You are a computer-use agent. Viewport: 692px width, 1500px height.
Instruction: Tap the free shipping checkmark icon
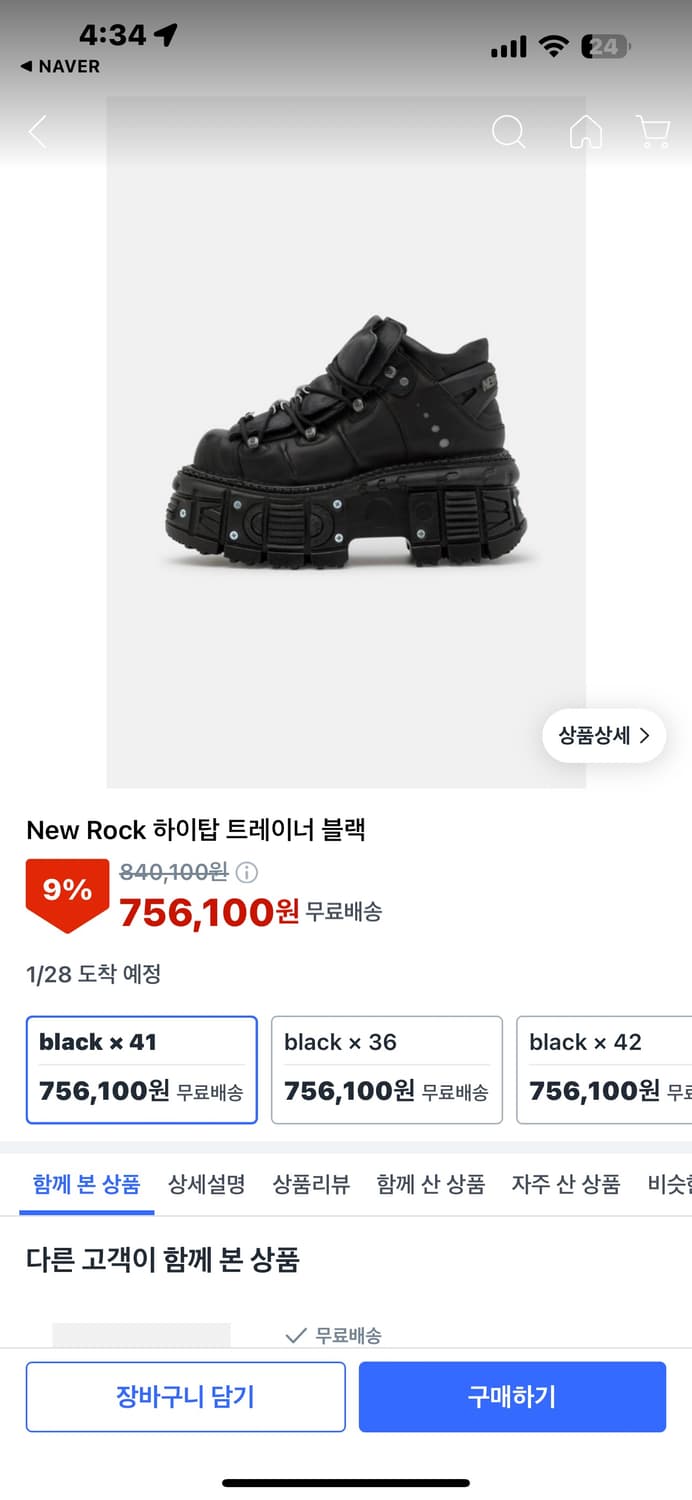point(296,1334)
